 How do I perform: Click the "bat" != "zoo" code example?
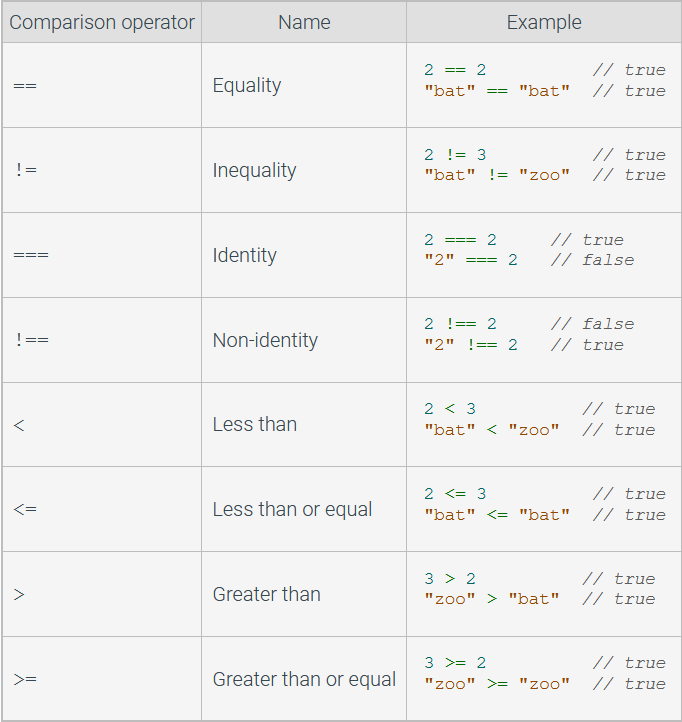click(x=497, y=175)
